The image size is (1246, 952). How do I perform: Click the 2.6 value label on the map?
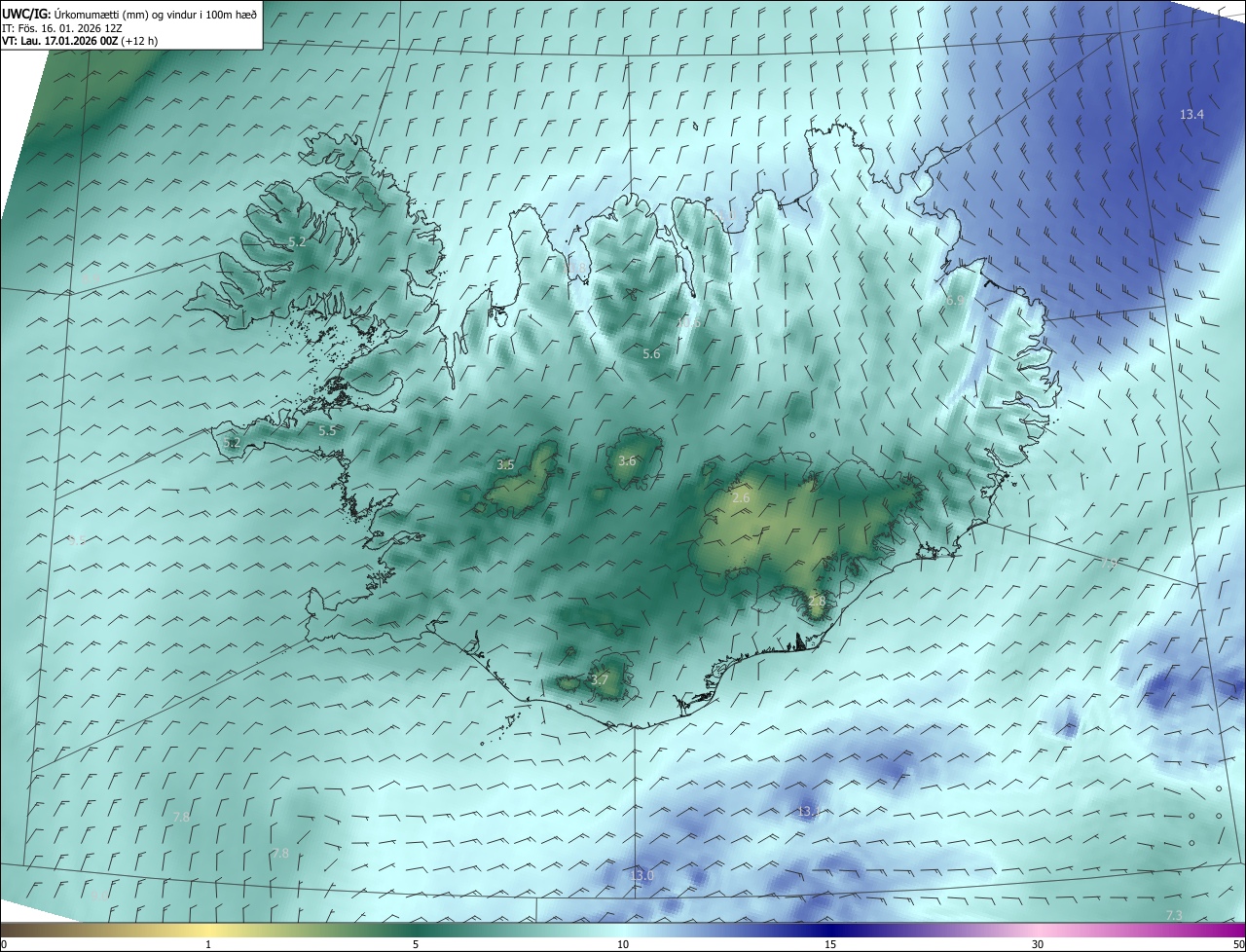coord(741,498)
